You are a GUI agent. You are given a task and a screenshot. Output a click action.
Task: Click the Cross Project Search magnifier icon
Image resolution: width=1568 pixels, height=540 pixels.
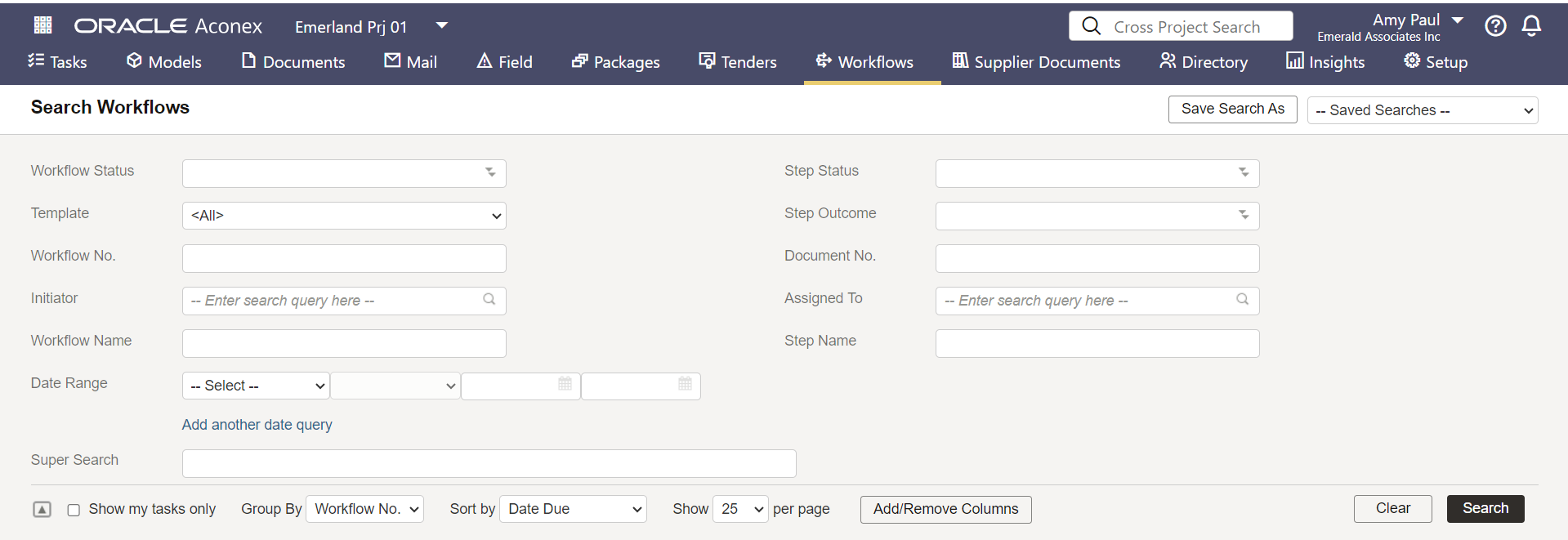pos(1091,26)
